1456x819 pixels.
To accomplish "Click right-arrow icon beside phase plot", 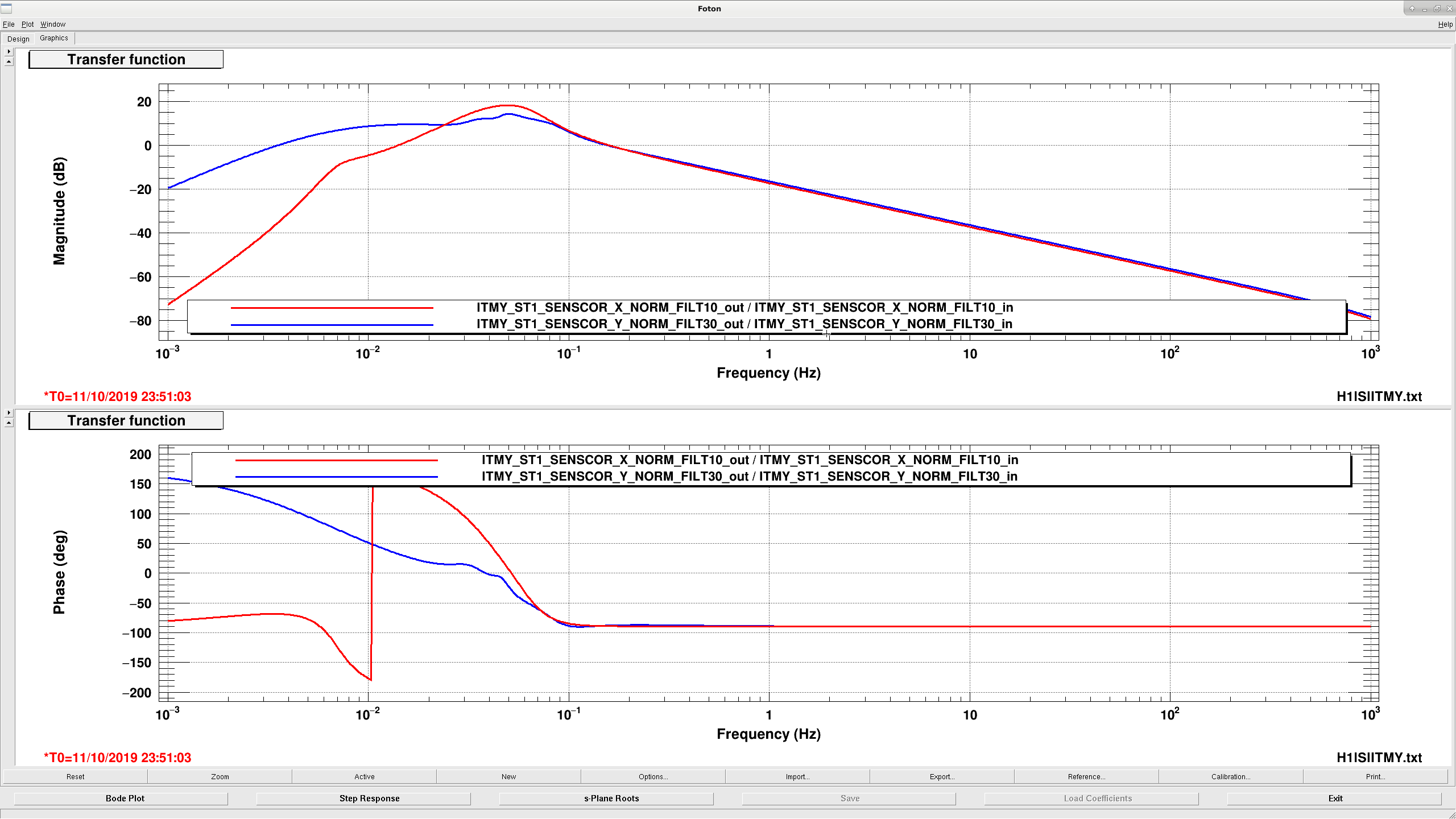I will (x=9, y=413).
